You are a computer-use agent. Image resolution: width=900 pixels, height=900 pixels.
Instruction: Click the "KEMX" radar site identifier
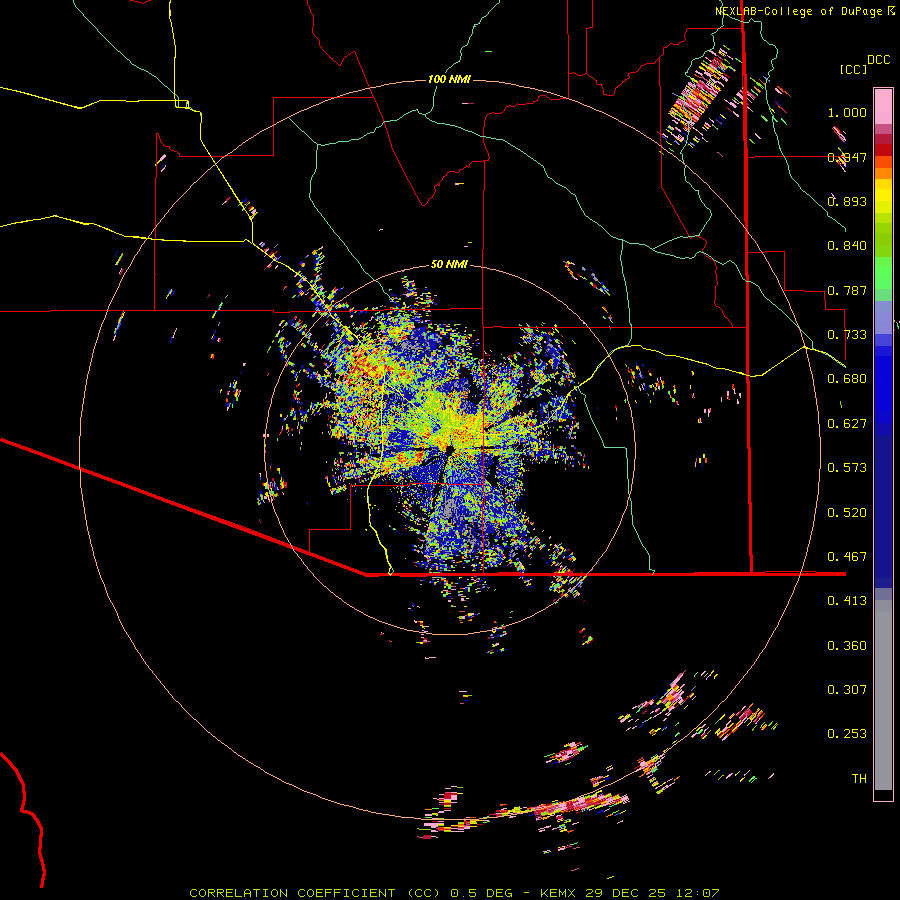pos(559,893)
